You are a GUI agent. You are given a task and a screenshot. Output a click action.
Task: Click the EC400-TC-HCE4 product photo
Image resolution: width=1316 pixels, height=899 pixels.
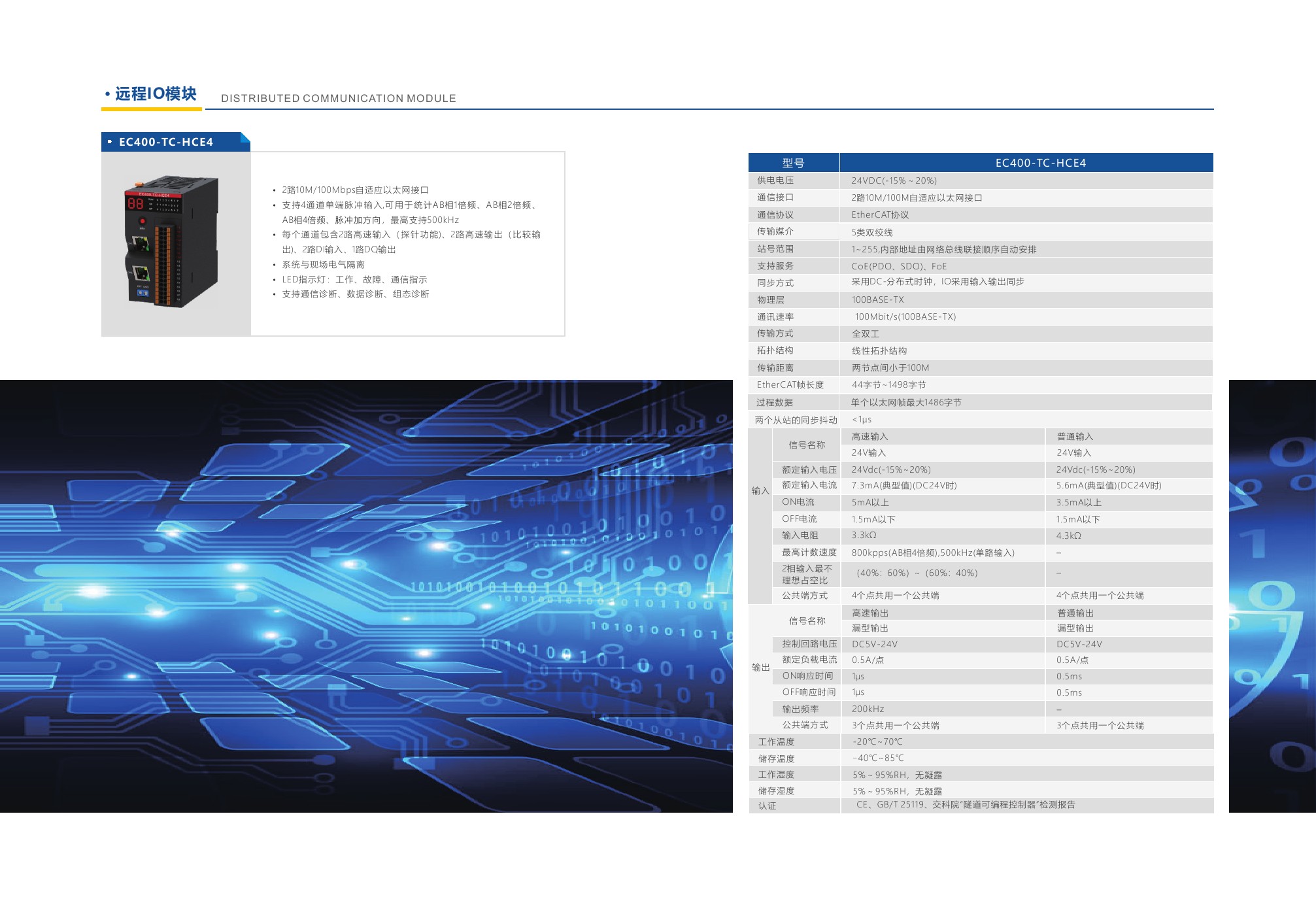click(x=172, y=242)
